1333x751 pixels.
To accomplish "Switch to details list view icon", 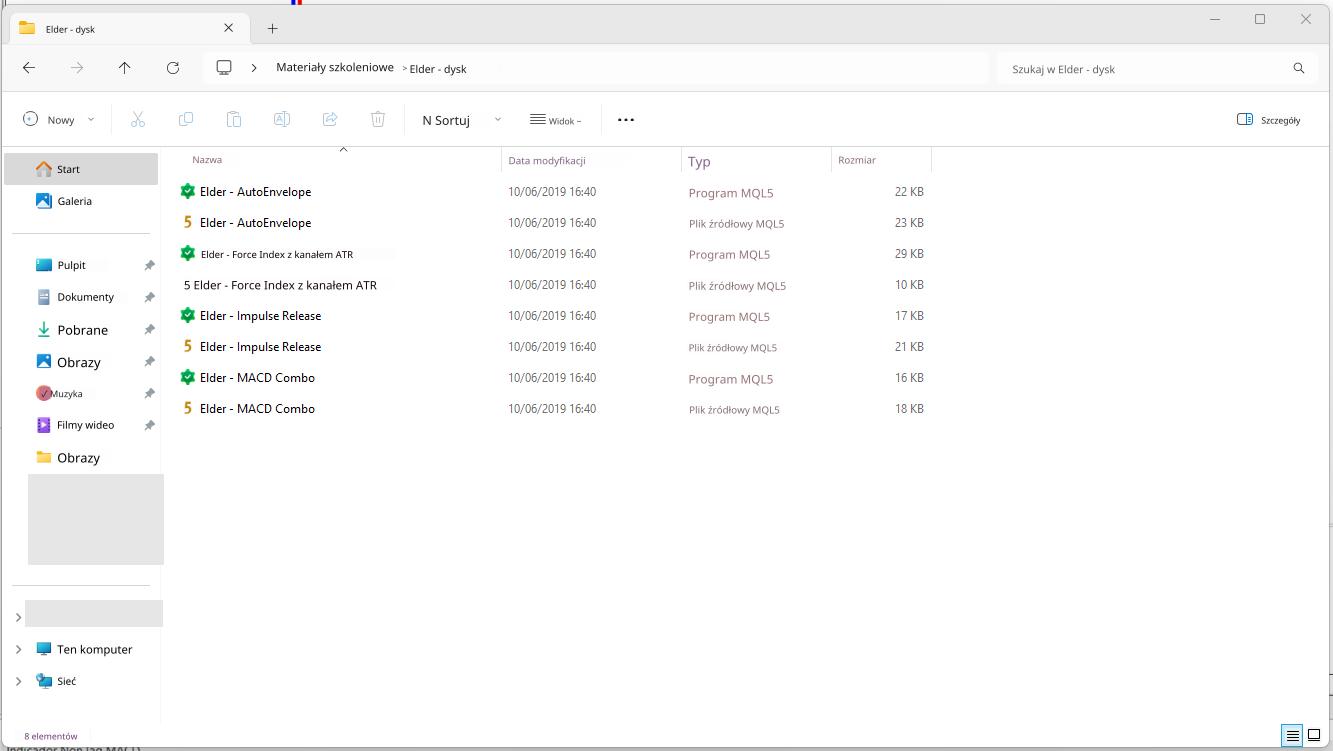I will click(x=1292, y=736).
